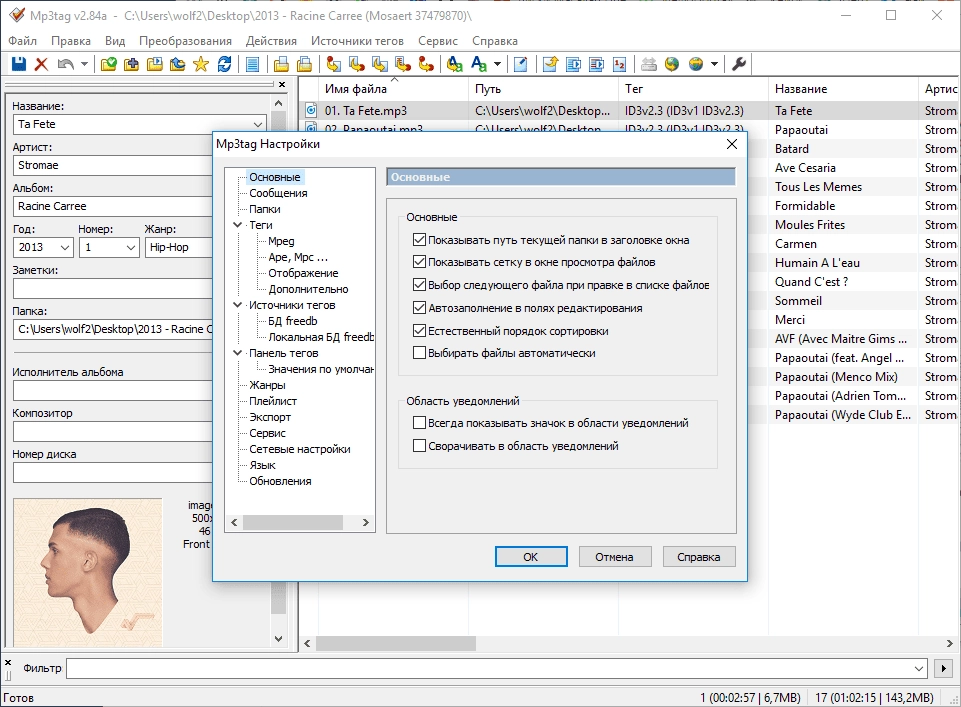Screen dimensions: 961x707
Task: Click the Отмена button
Action: [x=614, y=557]
